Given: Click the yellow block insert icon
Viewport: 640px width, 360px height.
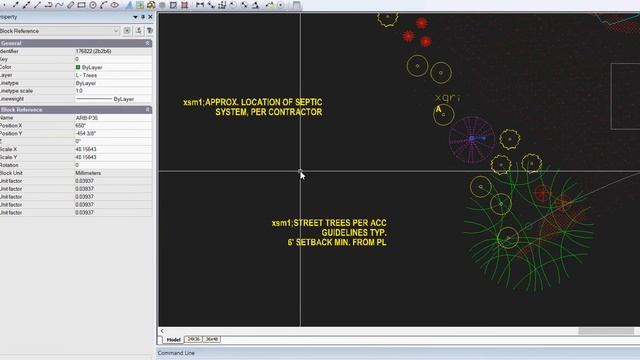Looking at the screenshot, I should pos(151,5).
